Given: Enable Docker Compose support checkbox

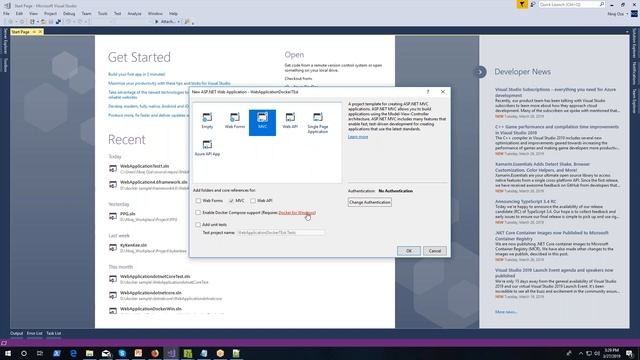Looking at the screenshot, I should [198, 212].
